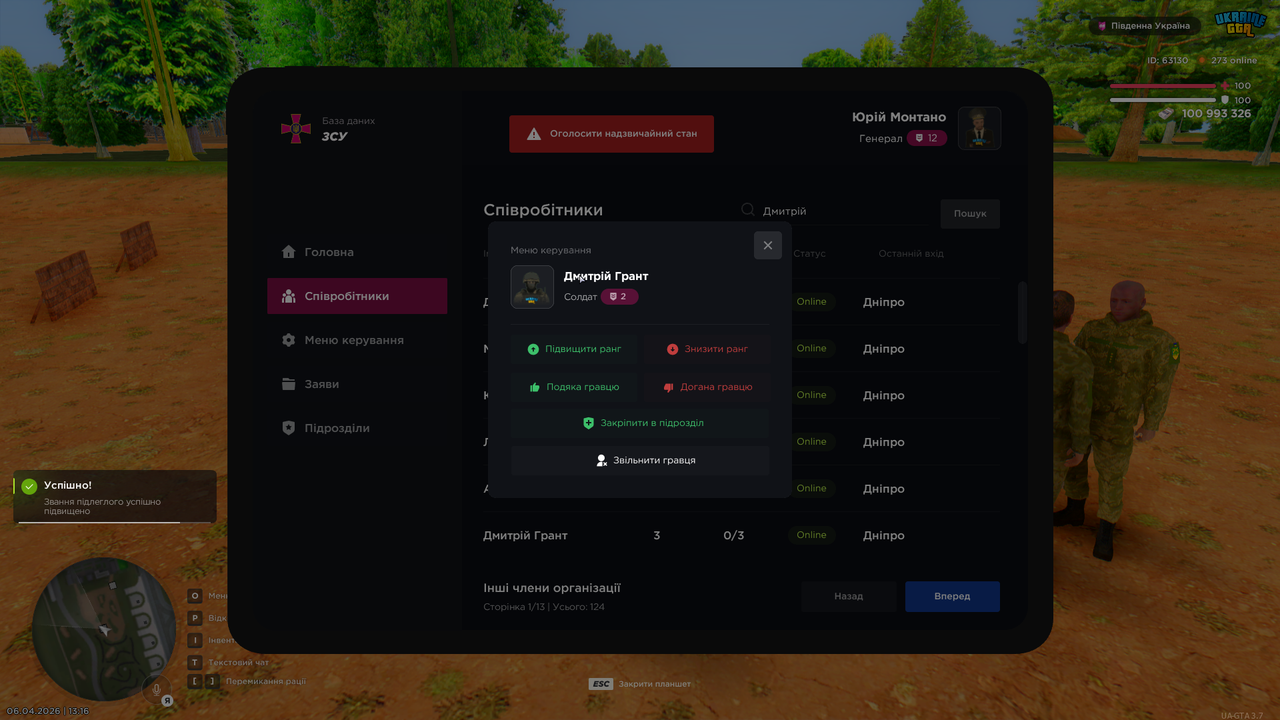Click the folder icon beside Заяви
1280x720 pixels.
[289, 384]
